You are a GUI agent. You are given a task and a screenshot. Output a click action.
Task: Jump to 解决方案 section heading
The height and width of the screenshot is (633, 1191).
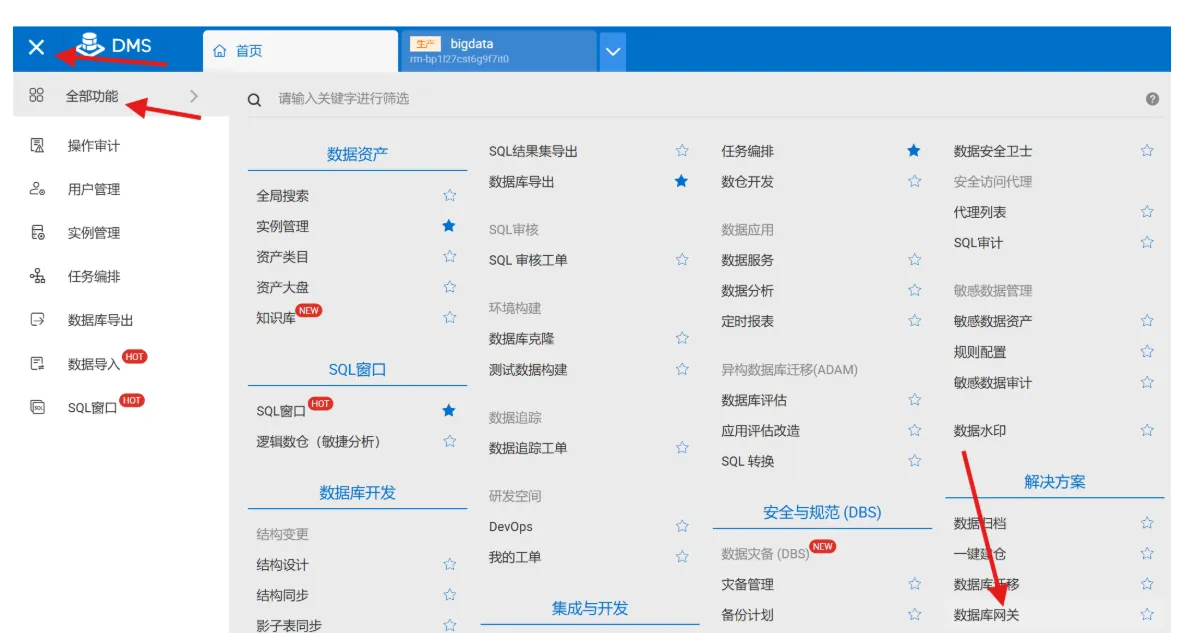coord(1054,482)
